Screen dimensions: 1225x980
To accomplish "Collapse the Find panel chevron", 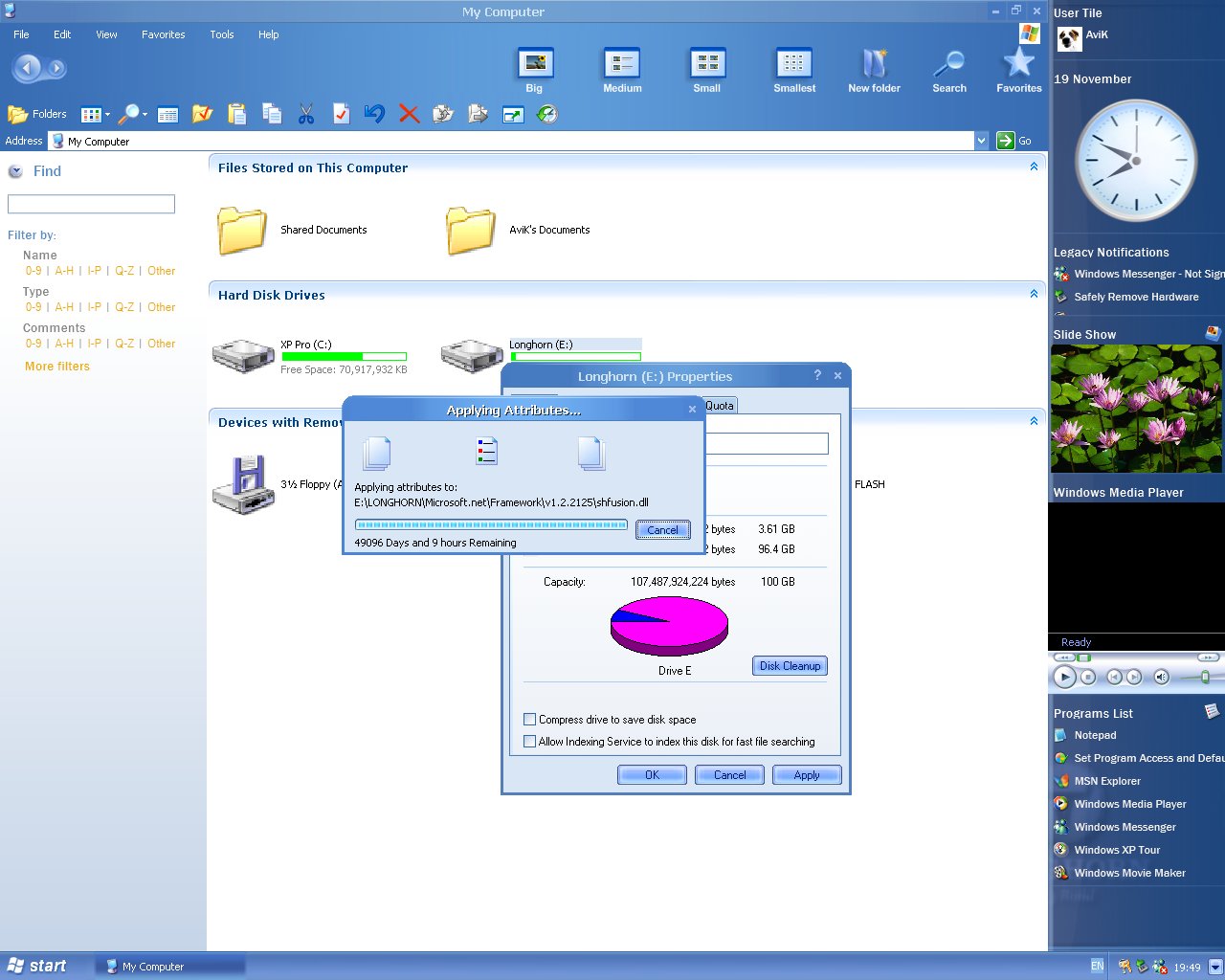I will pos(15,171).
